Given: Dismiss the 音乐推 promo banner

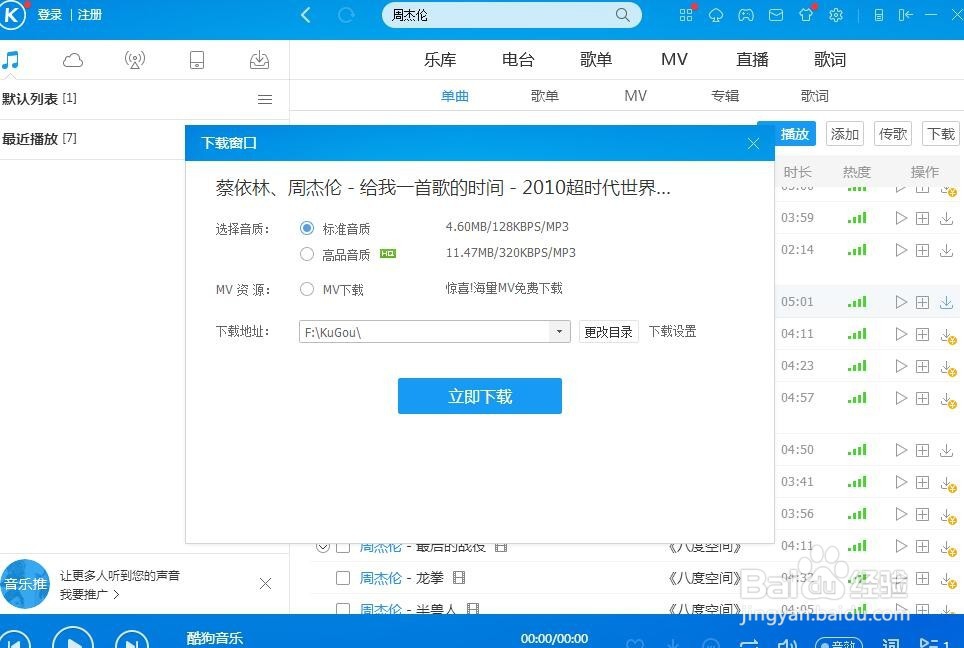Looking at the screenshot, I should [266, 583].
